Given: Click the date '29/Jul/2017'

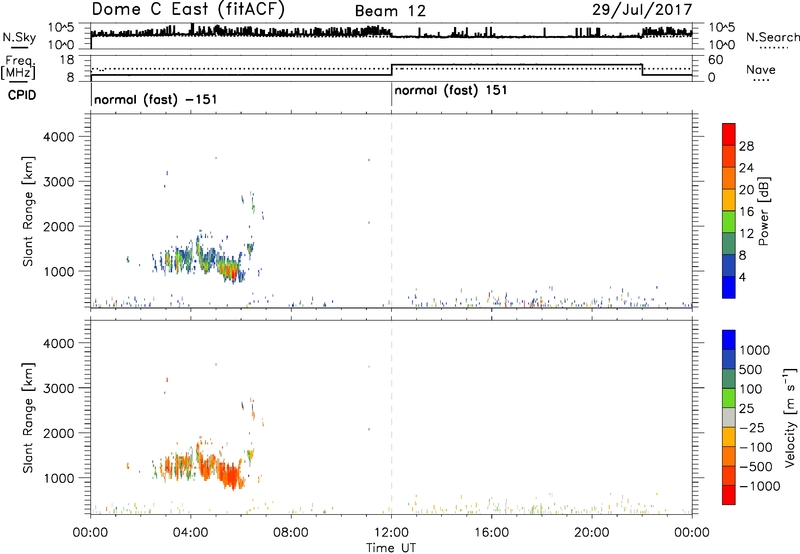Looking at the screenshot, I should click(642, 10).
